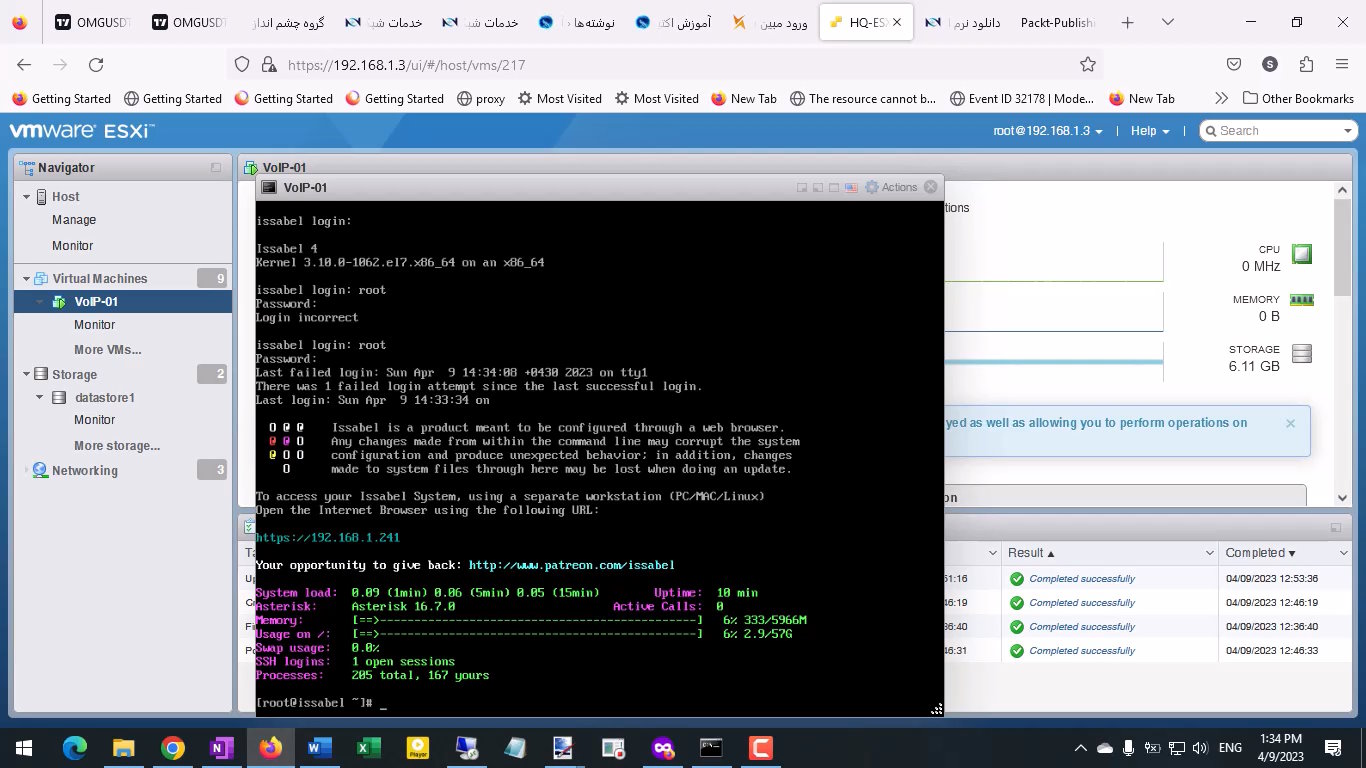Click the Virtual Machines icon in Navigator

(42, 278)
